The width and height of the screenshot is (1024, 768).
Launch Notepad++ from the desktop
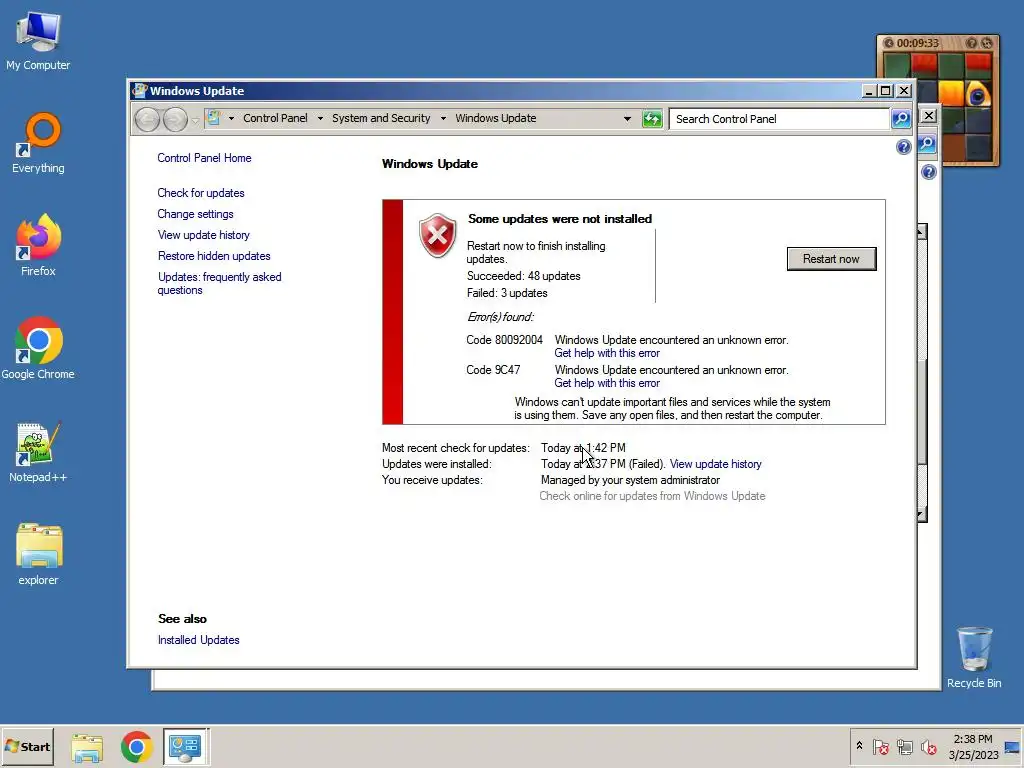coord(38,452)
